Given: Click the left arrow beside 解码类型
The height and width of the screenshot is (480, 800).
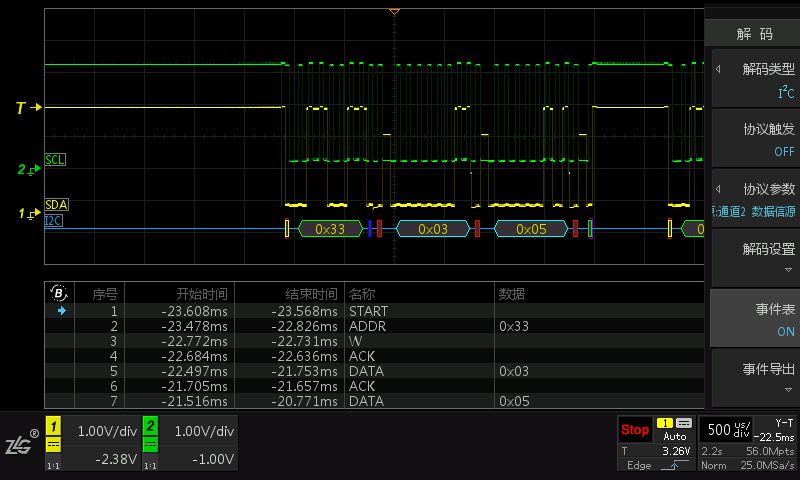Looking at the screenshot, I should click(x=718, y=69).
